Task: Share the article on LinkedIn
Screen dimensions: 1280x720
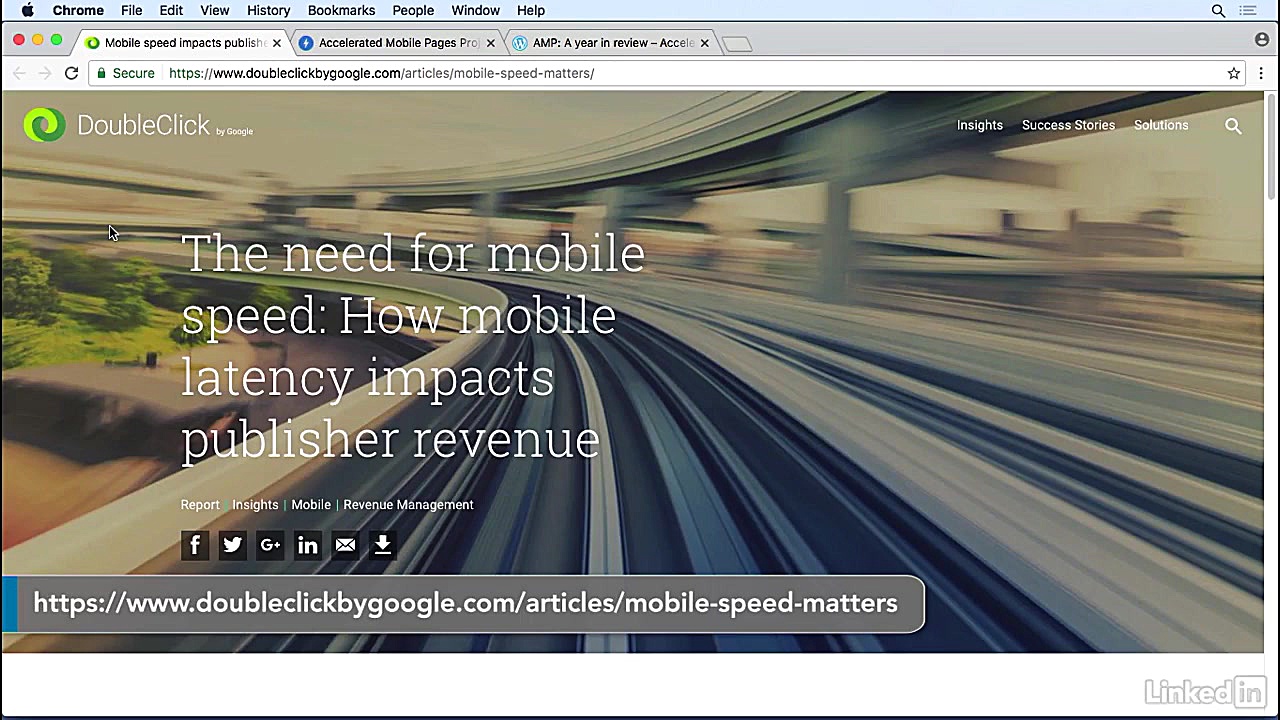Action: 308,545
